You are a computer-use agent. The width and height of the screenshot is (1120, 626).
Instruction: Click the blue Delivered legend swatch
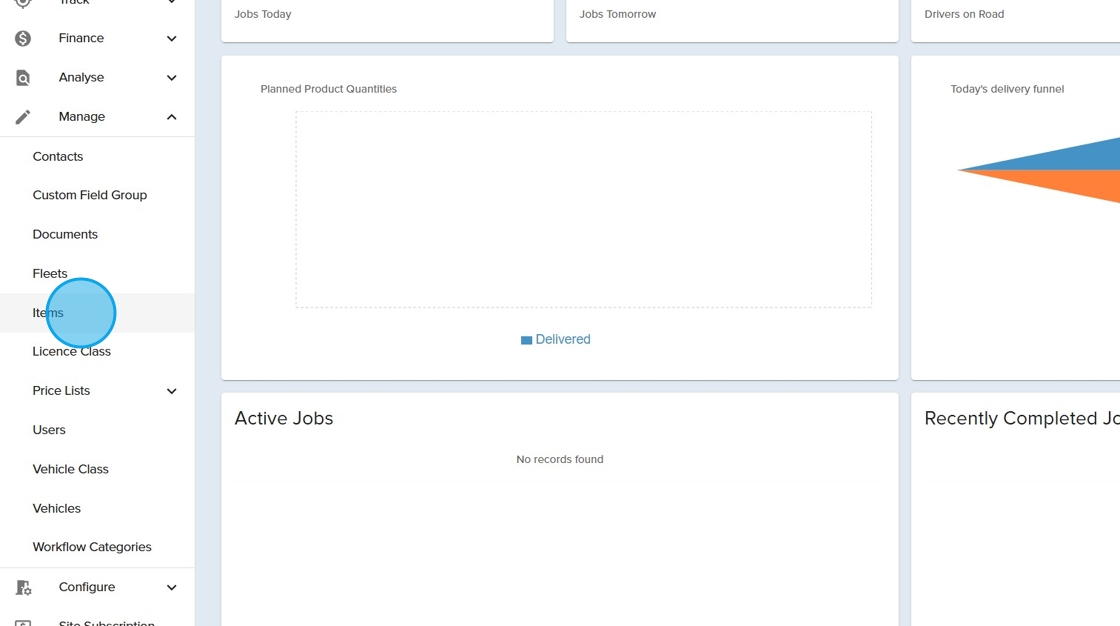(x=526, y=340)
